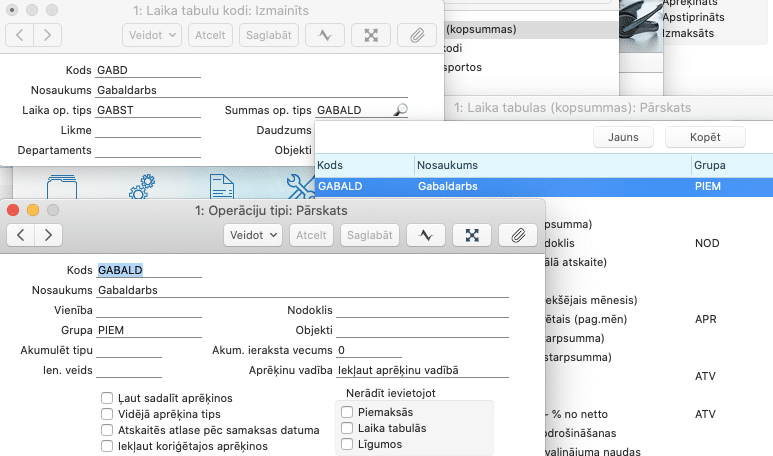Go to previous record in Operāciju tipi window
The width and height of the screenshot is (773, 456).
21,235
